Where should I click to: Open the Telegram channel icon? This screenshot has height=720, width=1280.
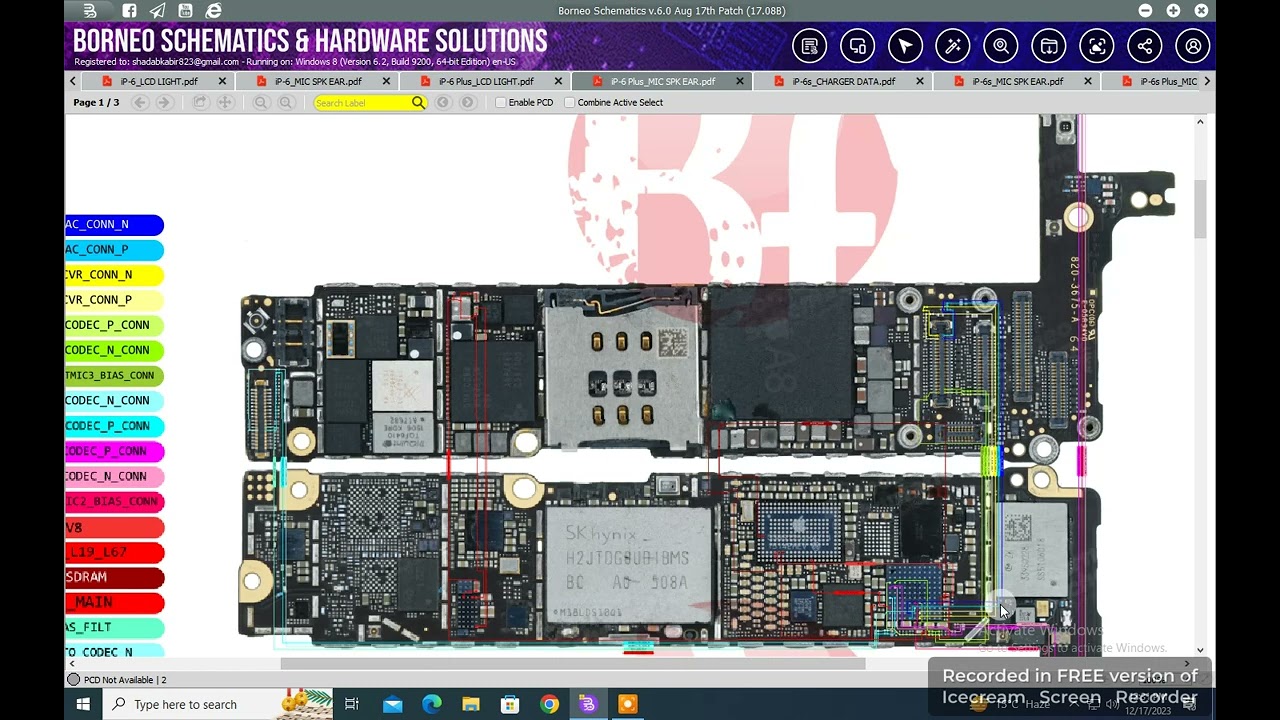(x=157, y=11)
